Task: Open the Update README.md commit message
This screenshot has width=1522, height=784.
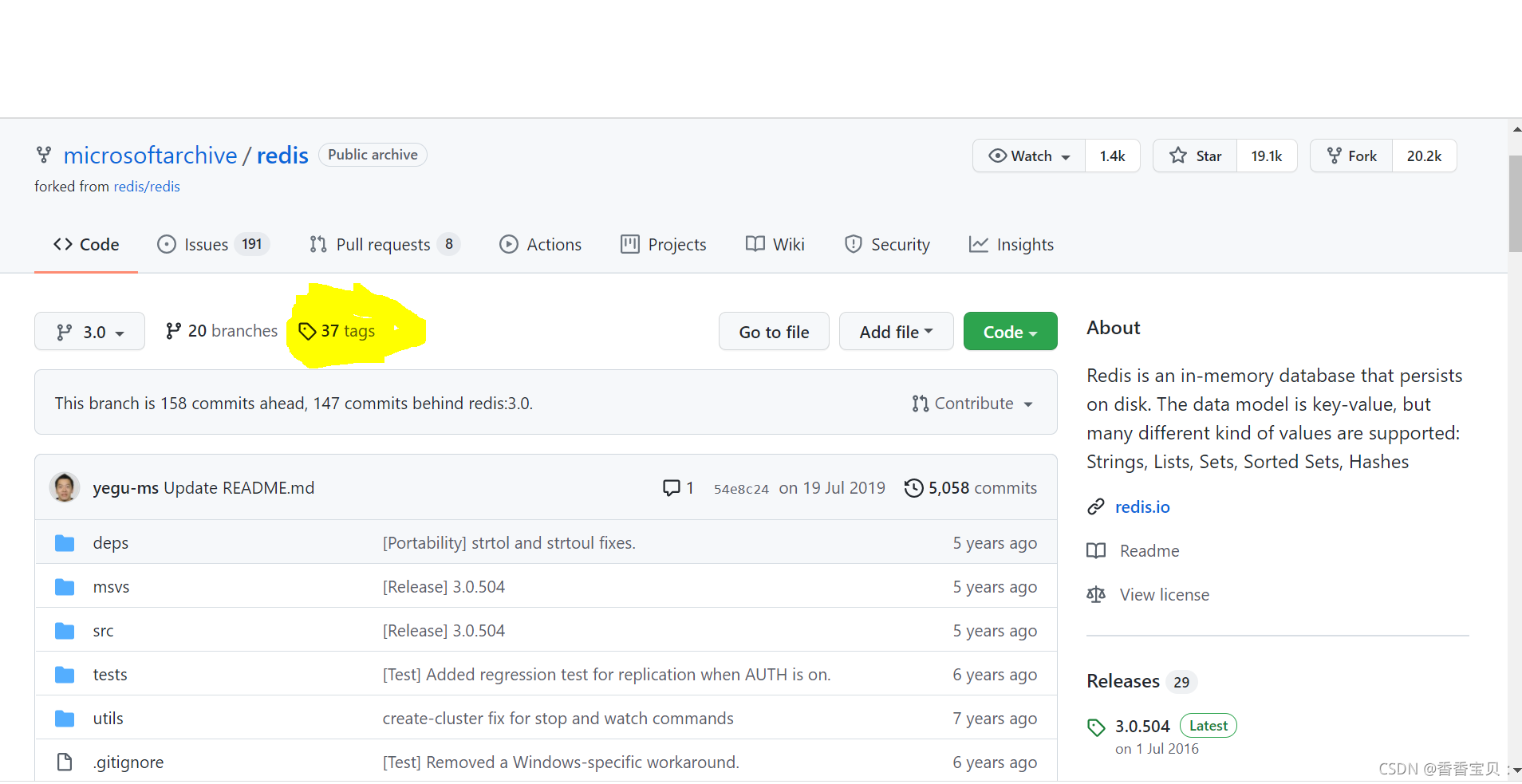Action: [x=239, y=488]
